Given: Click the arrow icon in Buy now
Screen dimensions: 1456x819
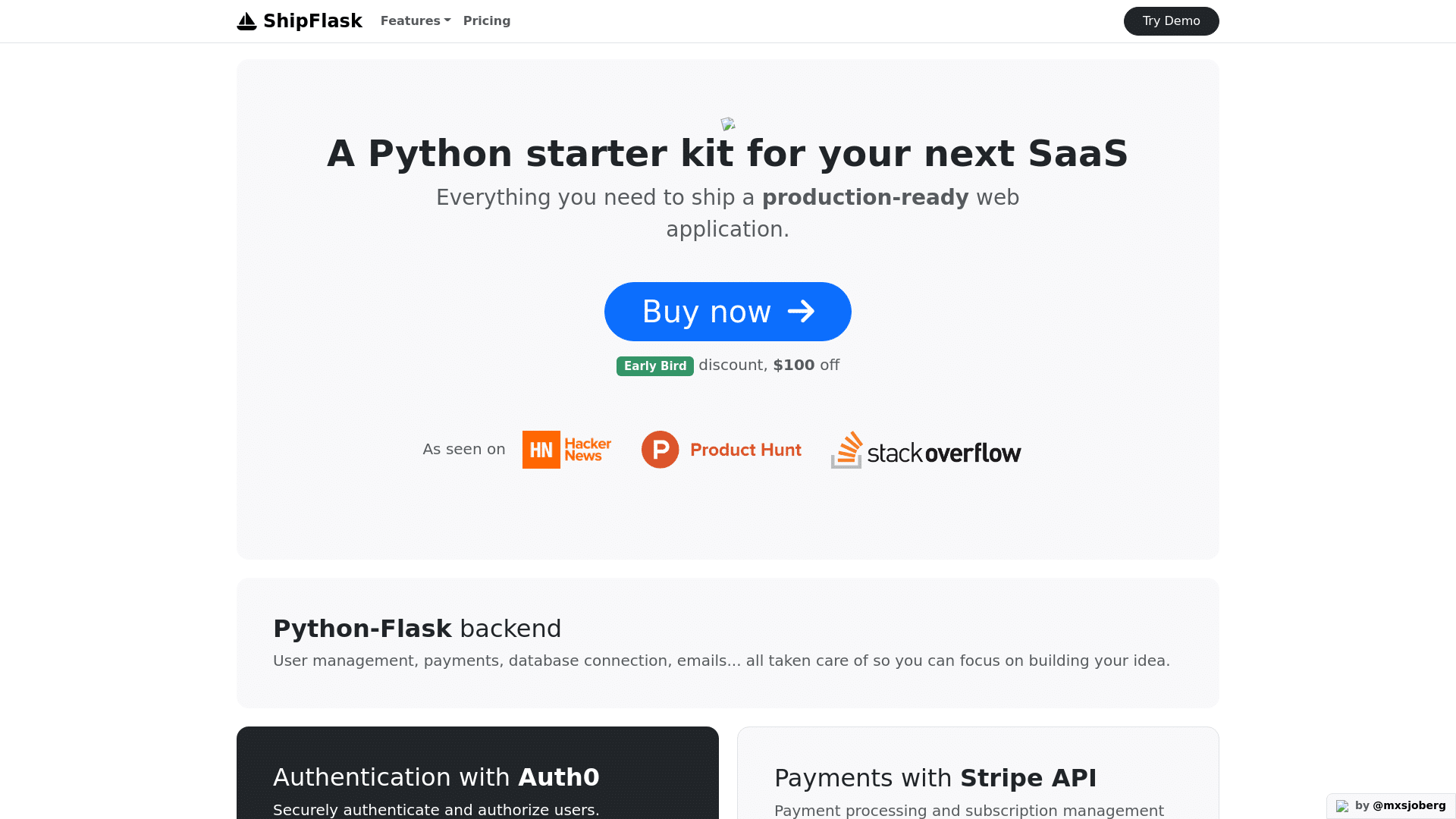Looking at the screenshot, I should point(801,312).
